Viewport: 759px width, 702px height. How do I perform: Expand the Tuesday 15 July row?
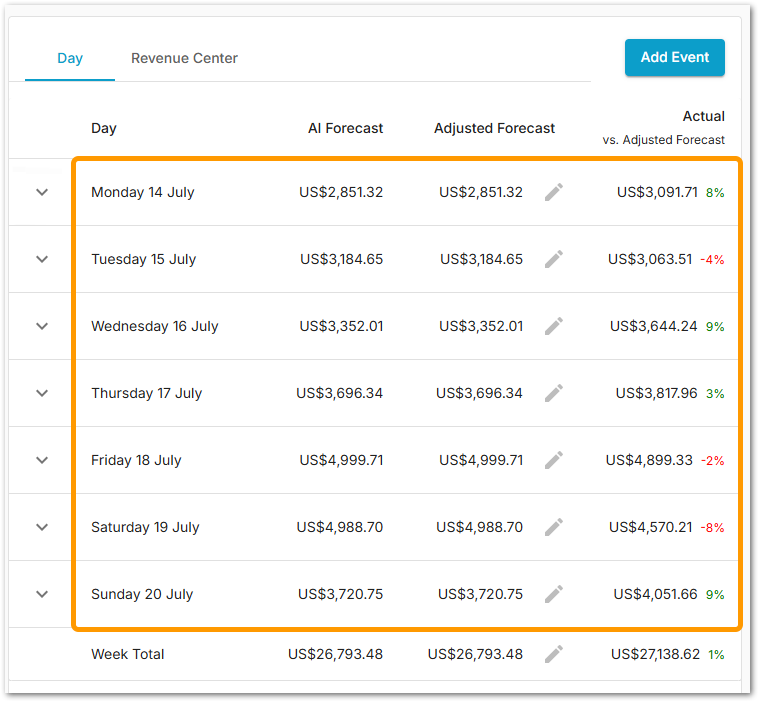(42, 259)
